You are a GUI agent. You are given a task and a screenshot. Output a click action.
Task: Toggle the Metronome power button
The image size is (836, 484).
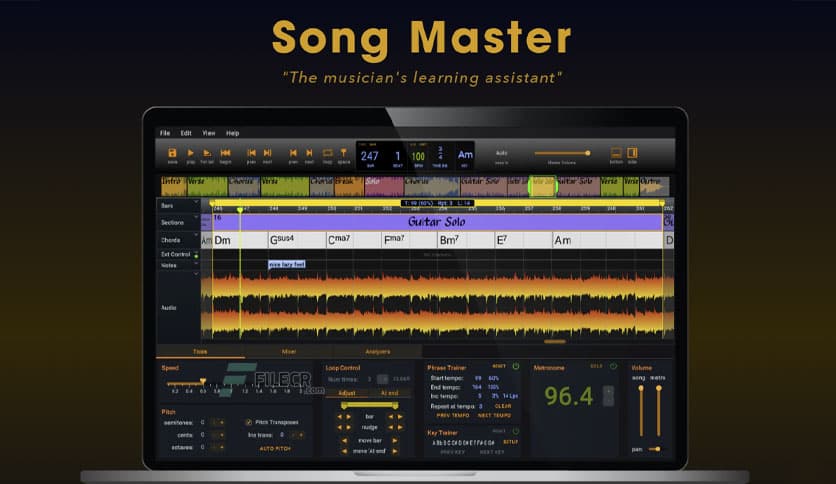(613, 367)
